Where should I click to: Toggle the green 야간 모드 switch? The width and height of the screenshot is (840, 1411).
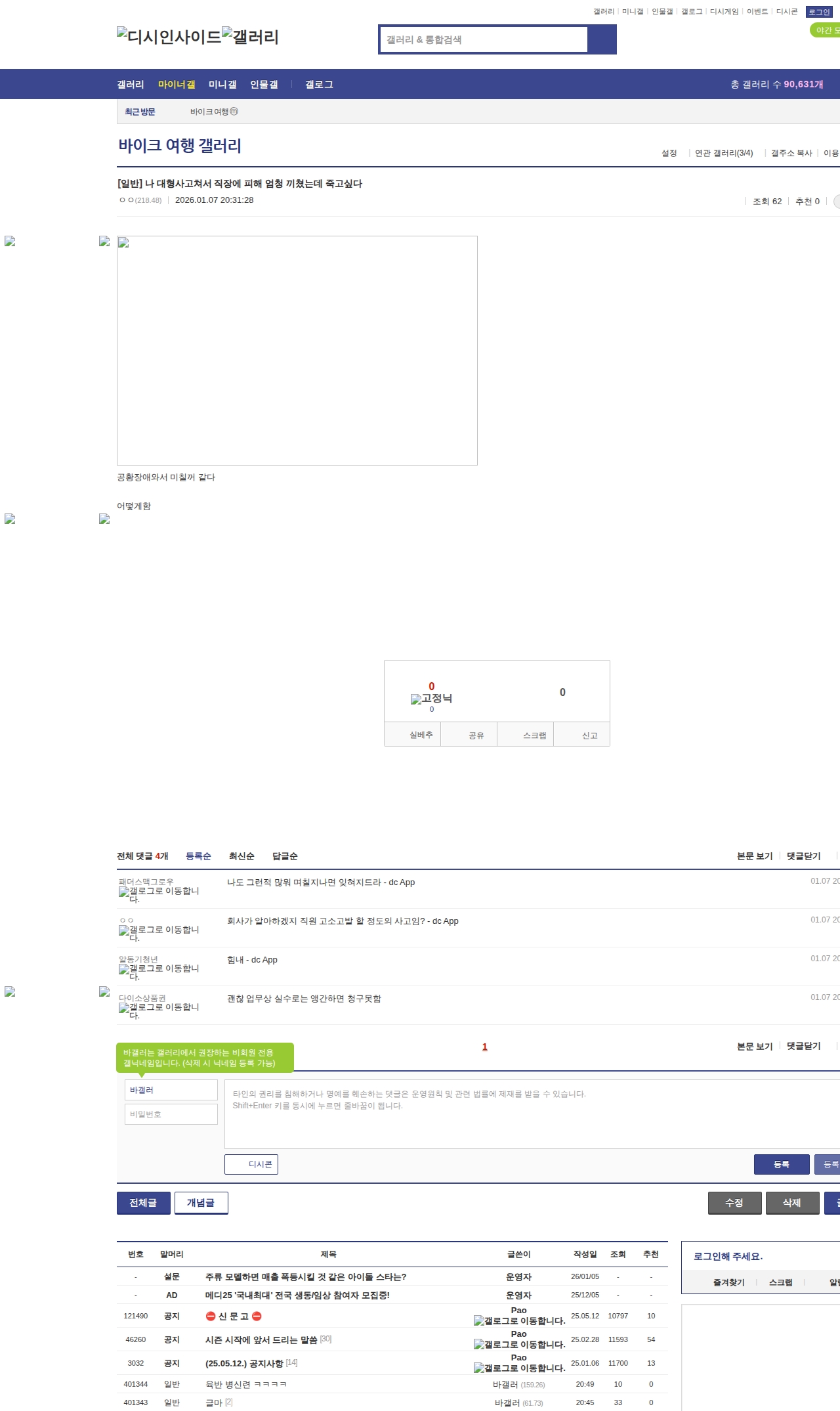pyautogui.click(x=826, y=30)
